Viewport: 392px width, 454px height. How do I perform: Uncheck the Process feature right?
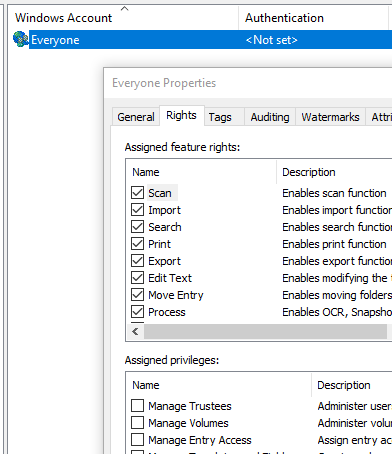coord(137,312)
